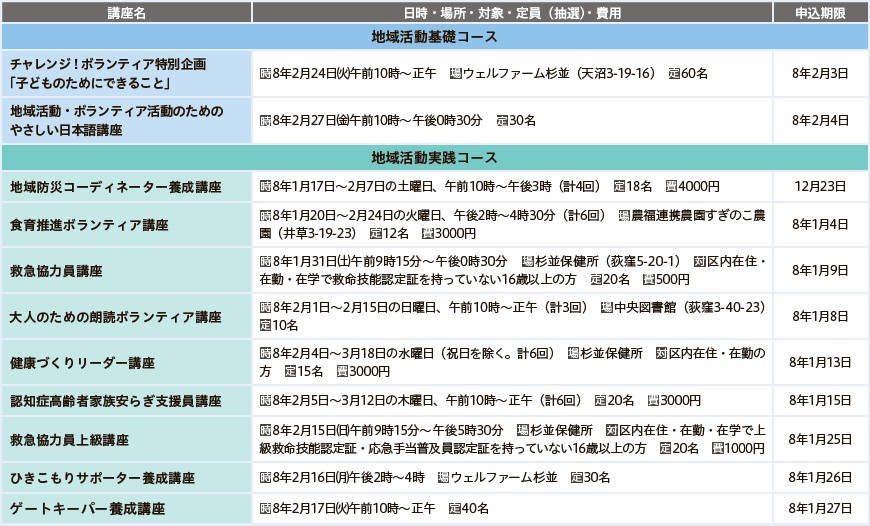This screenshot has width=870, height=526.
Task: Click the date icon in the ゲートキーパー養成講座 row
Action: click(x=265, y=508)
